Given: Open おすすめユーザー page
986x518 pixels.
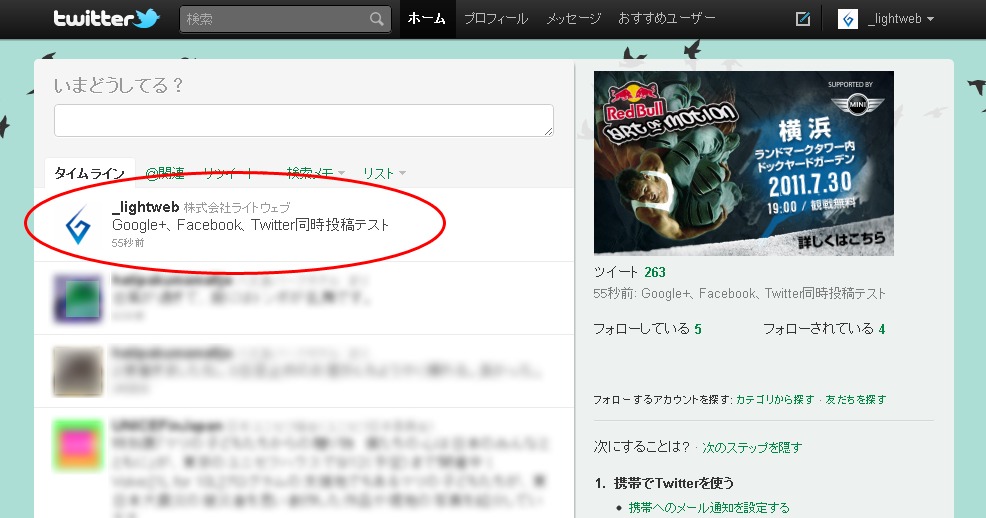Looking at the screenshot, I should point(667,19).
